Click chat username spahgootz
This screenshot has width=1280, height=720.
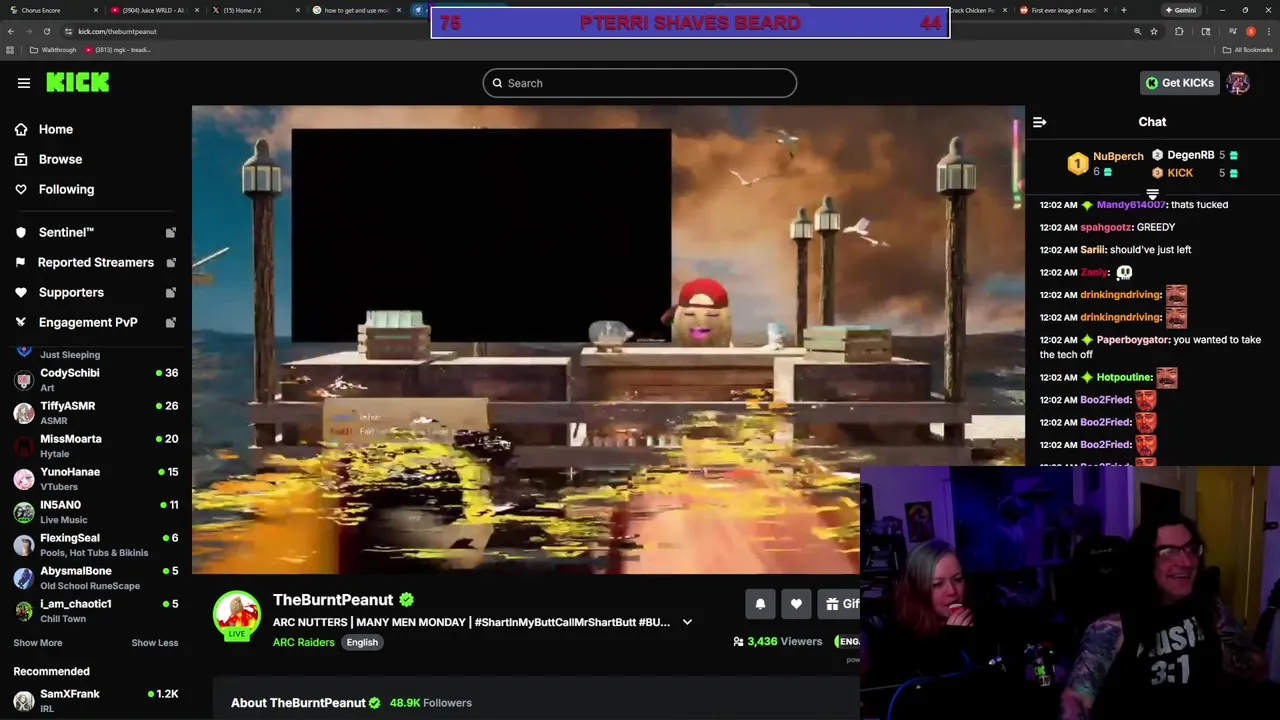point(1106,227)
